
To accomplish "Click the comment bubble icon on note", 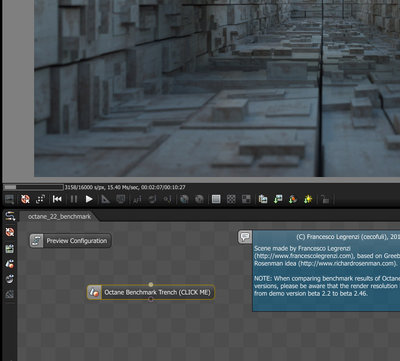I will click(x=245, y=237).
